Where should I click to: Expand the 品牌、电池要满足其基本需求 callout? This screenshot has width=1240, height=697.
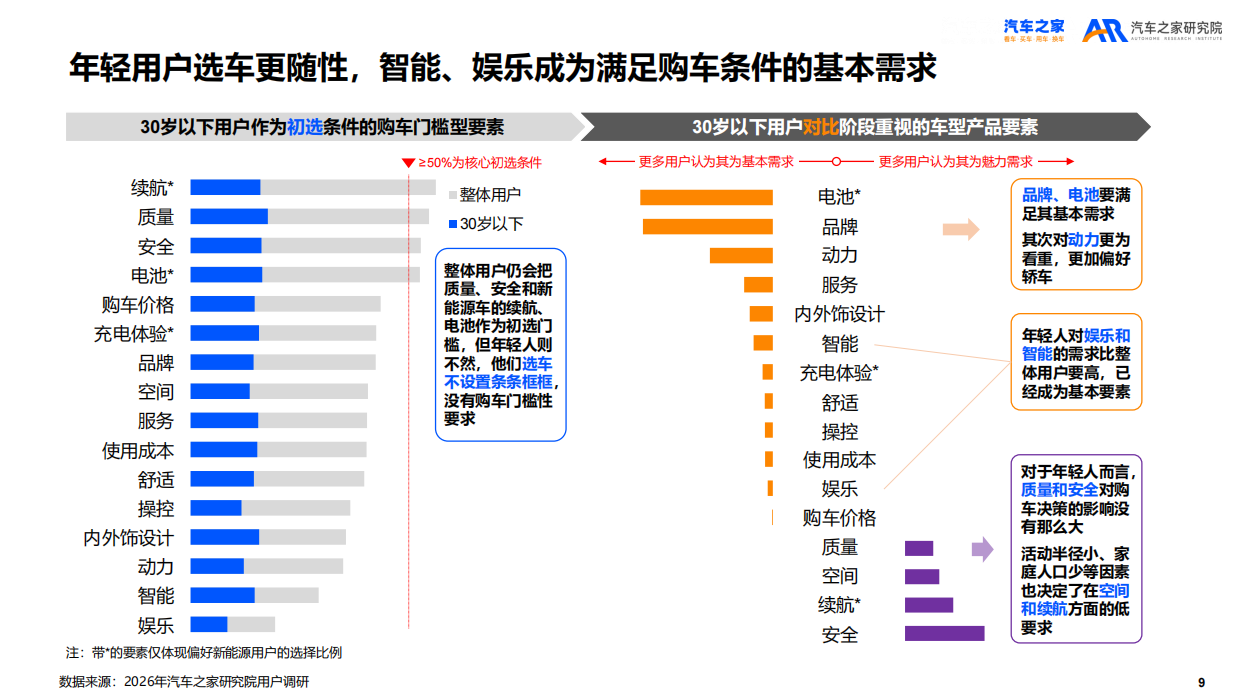coord(1074,234)
